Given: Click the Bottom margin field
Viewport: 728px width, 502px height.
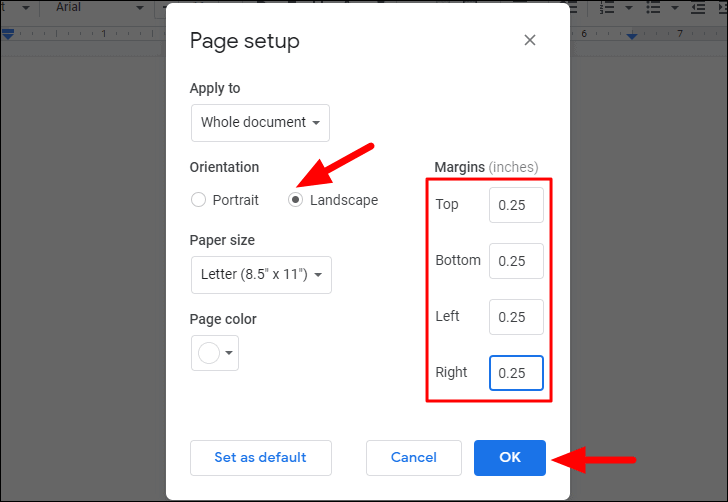Looking at the screenshot, I should tap(516, 261).
